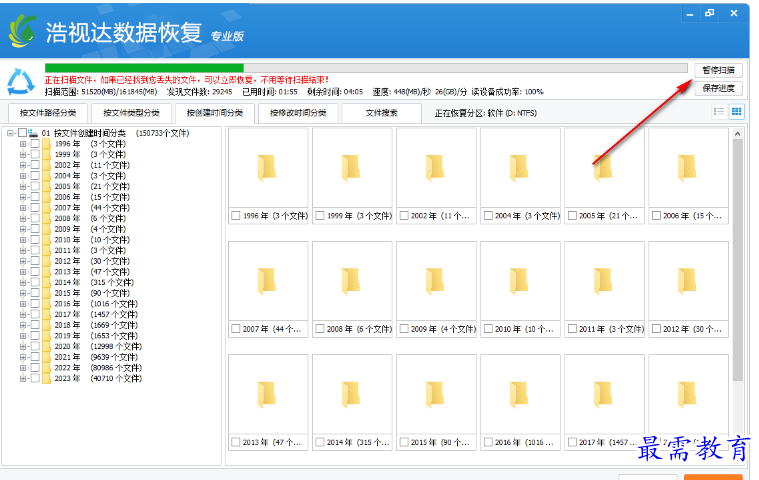This screenshot has height=480, width=759.
Task: Select the 按创建时间分类 tab
Action: click(214, 113)
